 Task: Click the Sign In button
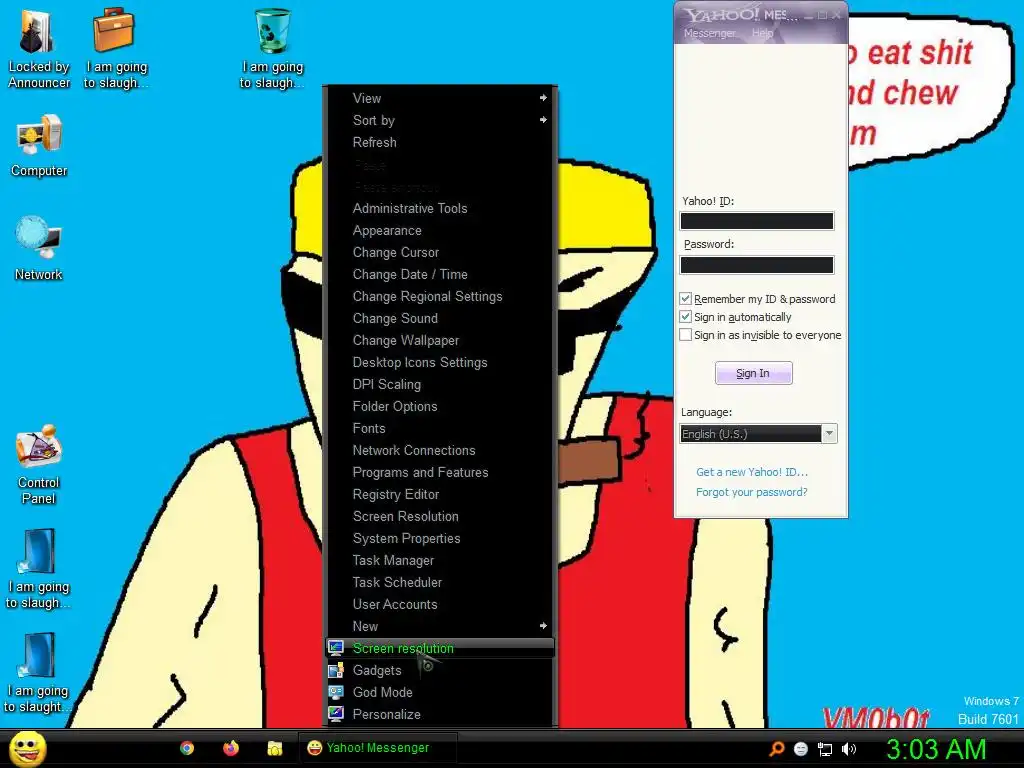[754, 373]
